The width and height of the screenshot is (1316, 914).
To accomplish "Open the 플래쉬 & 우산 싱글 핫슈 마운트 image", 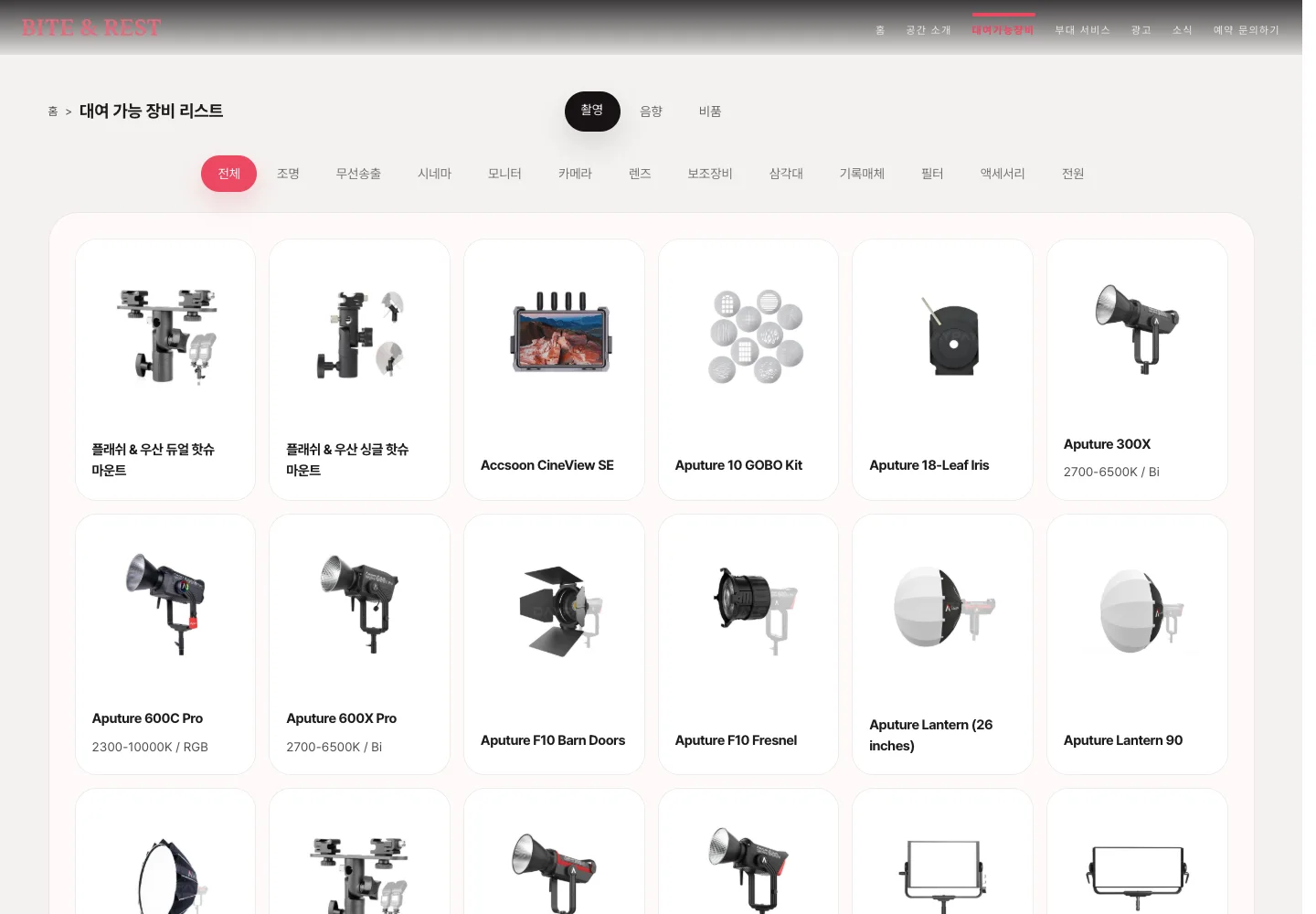I will tap(360, 335).
